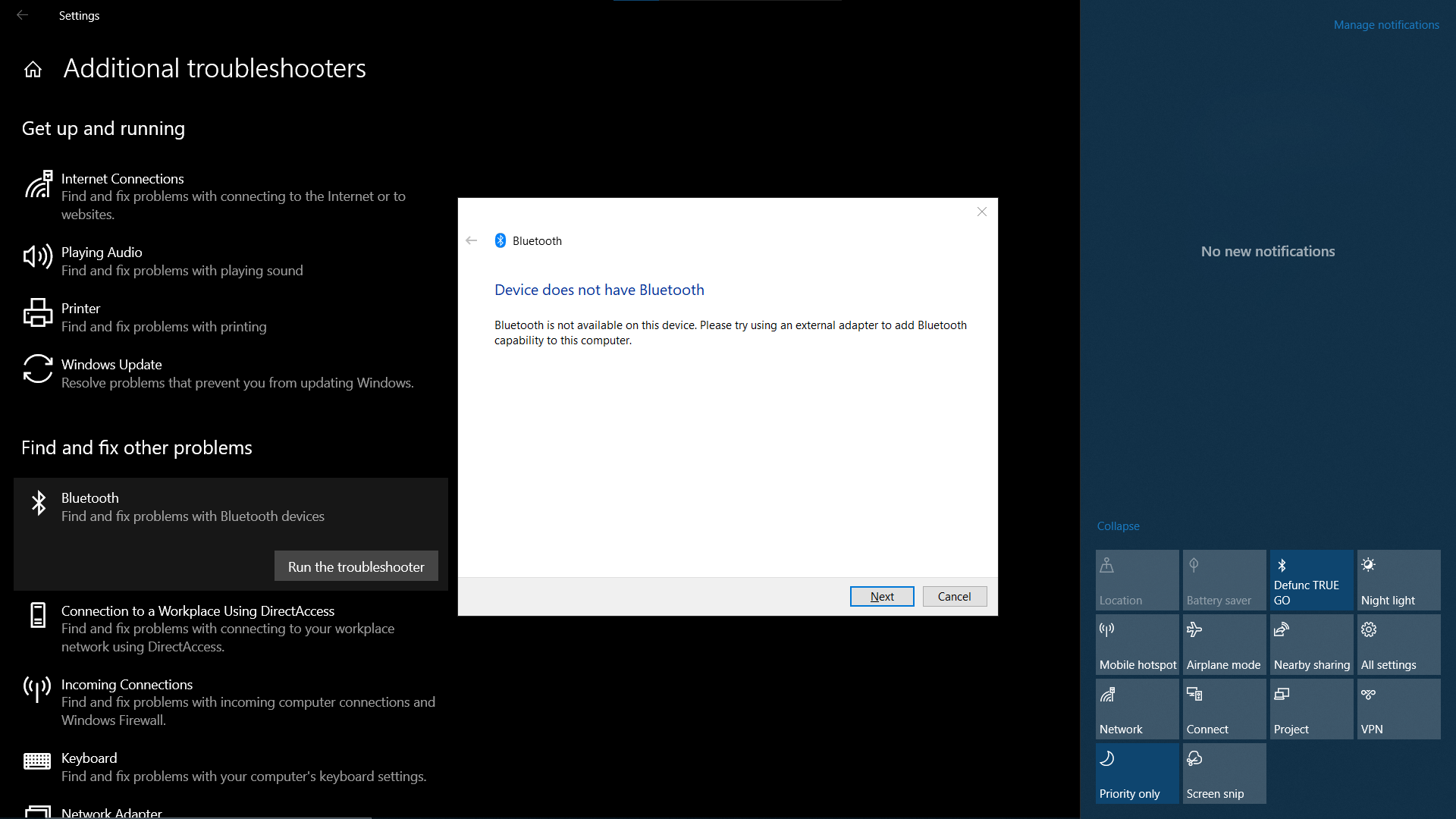This screenshot has width=1456, height=819.
Task: Click the VPN icon in quick settings
Action: [x=1398, y=710]
